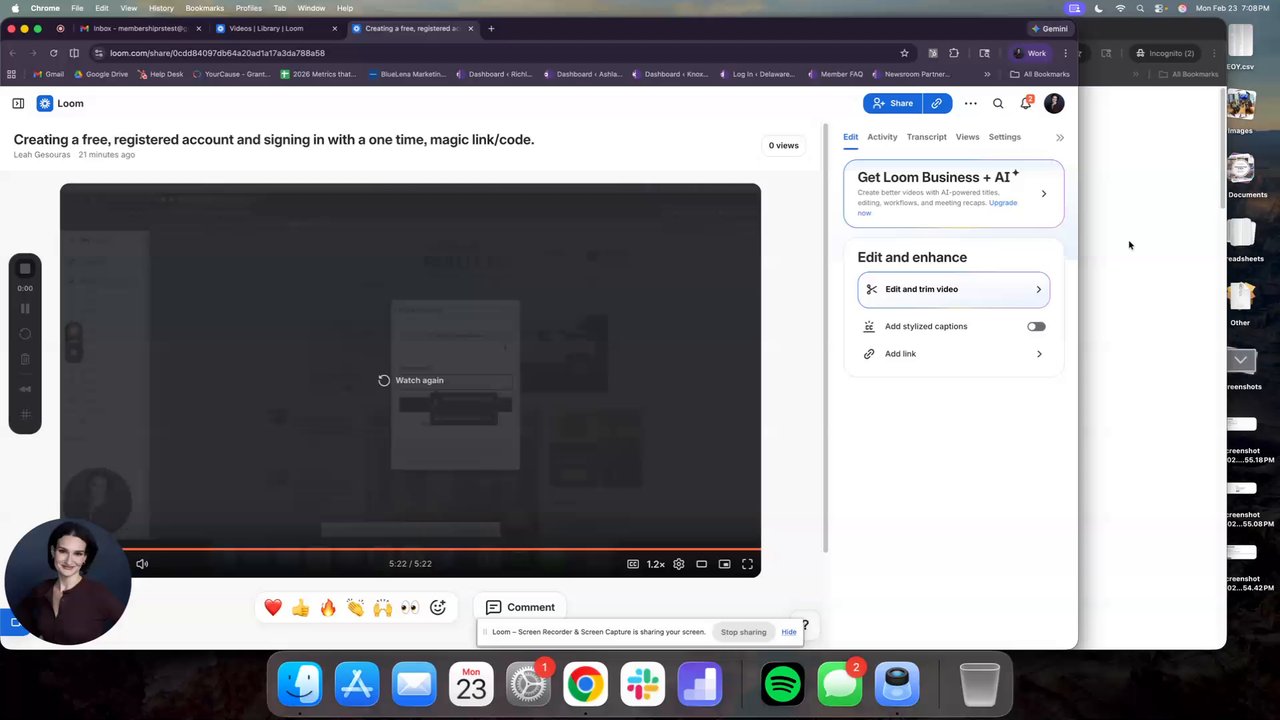
Task: Bookmark this page with the star icon
Action: pos(904,53)
